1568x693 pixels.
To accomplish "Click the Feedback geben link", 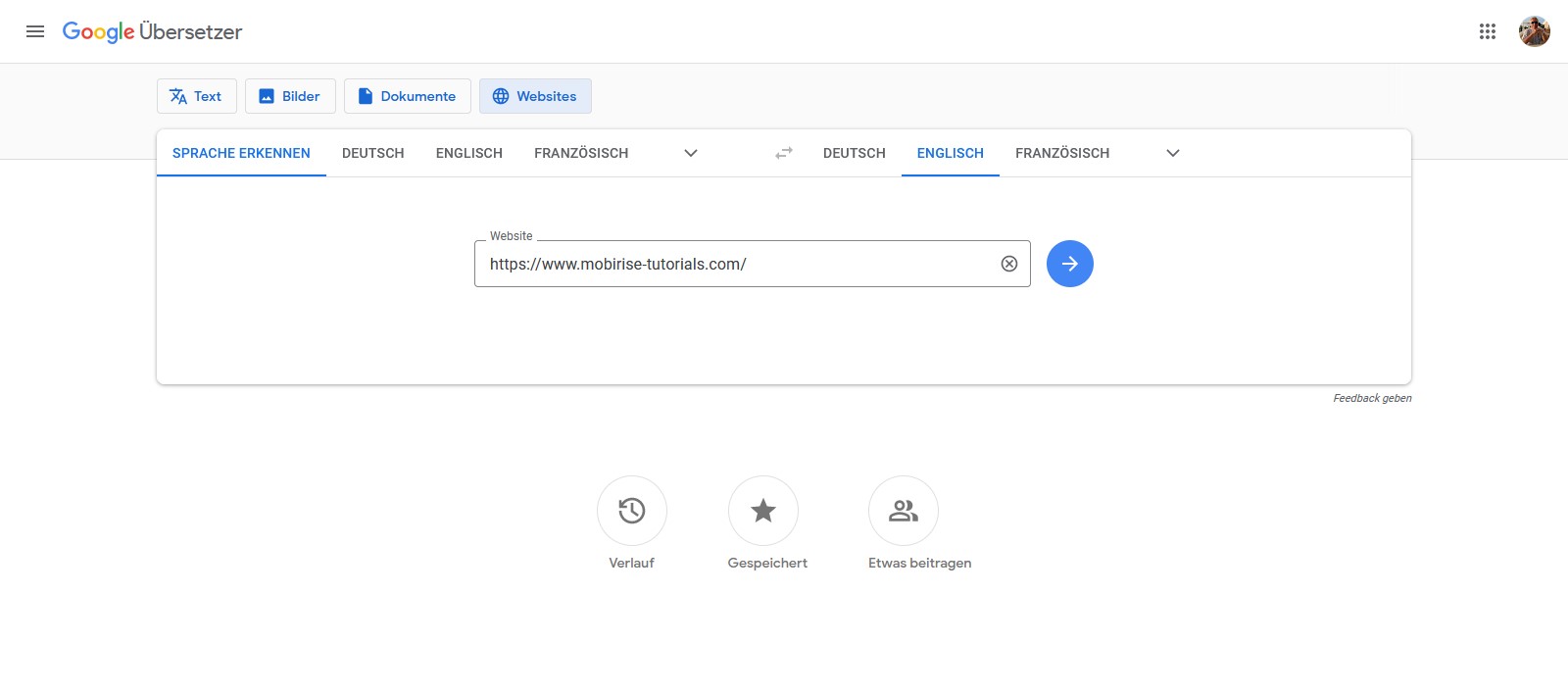I will [x=1371, y=398].
